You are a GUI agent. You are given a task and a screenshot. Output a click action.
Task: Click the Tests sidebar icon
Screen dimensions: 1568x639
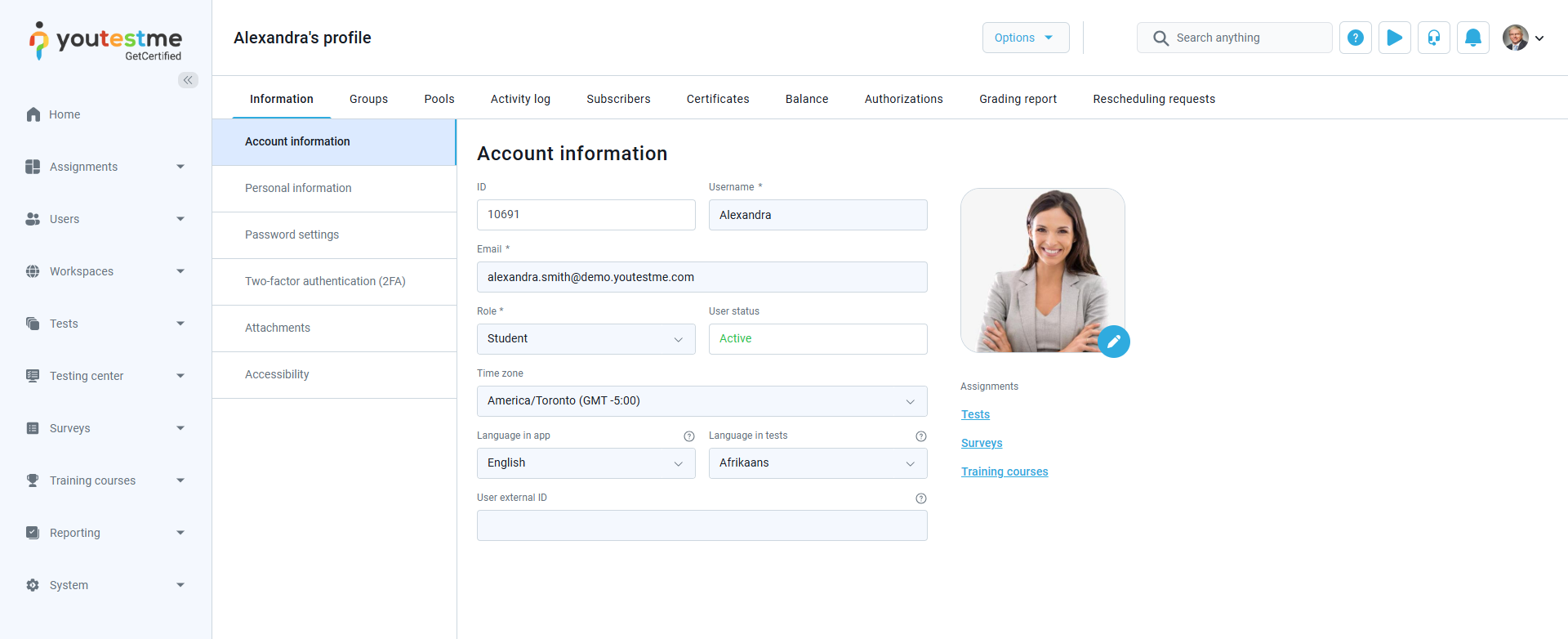tap(33, 324)
